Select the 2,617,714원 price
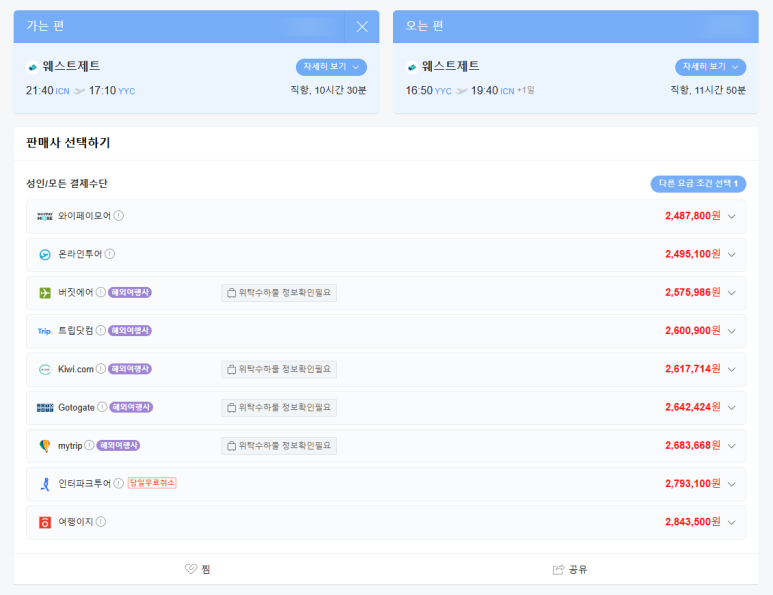This screenshot has width=773, height=595. point(693,369)
